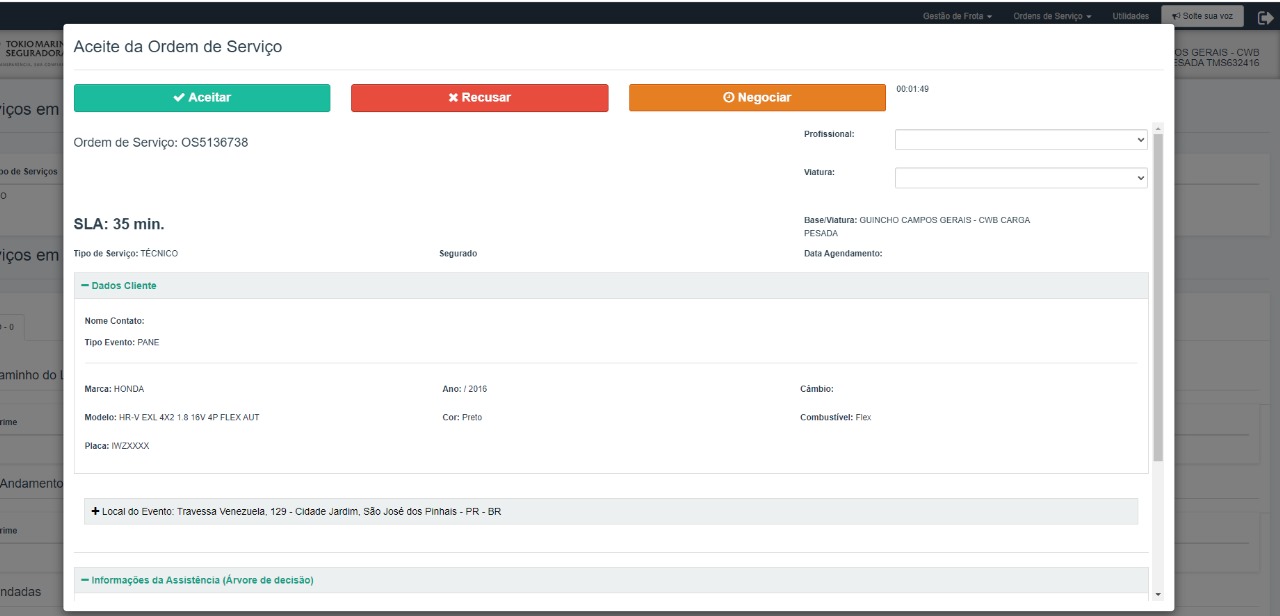Open the Profissional dropdown
The height and width of the screenshot is (616, 1280).
point(1021,140)
